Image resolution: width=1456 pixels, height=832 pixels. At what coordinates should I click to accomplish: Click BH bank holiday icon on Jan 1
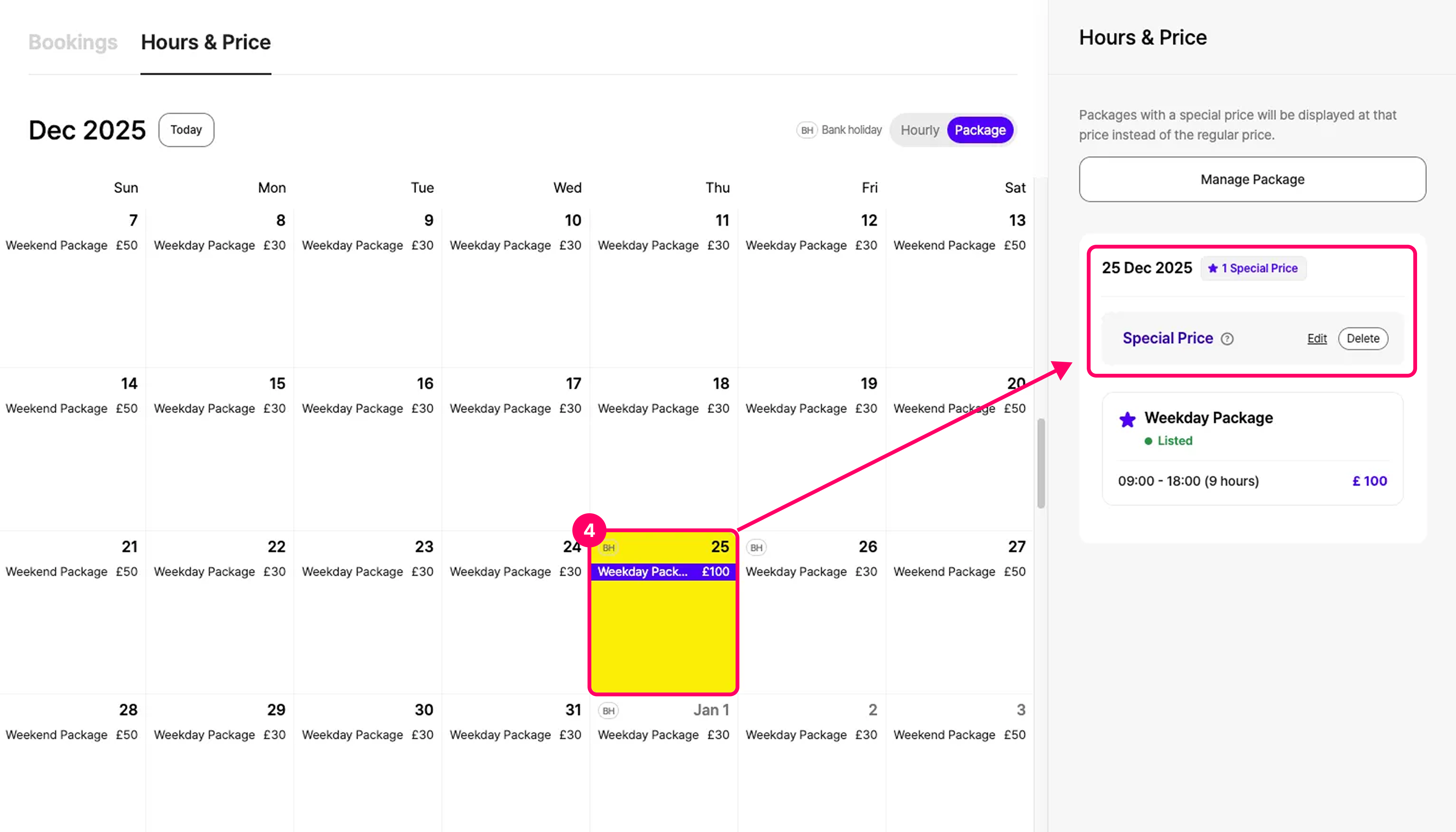(608, 711)
